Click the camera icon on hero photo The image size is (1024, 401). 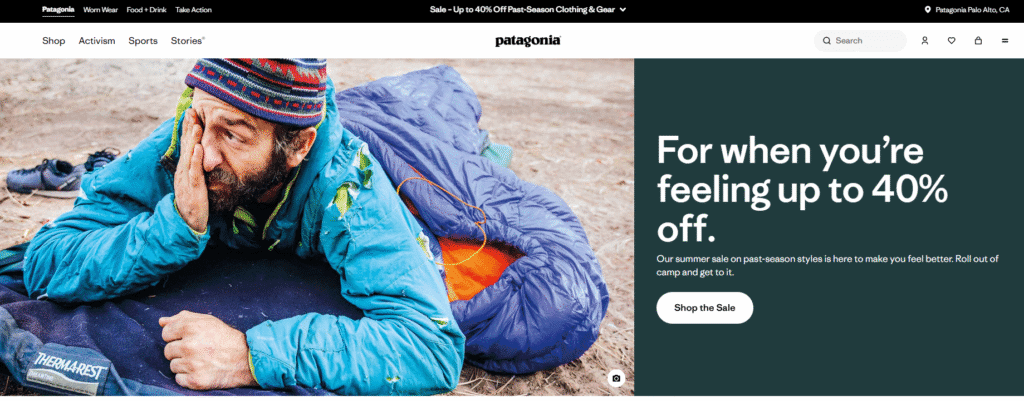[x=616, y=378]
